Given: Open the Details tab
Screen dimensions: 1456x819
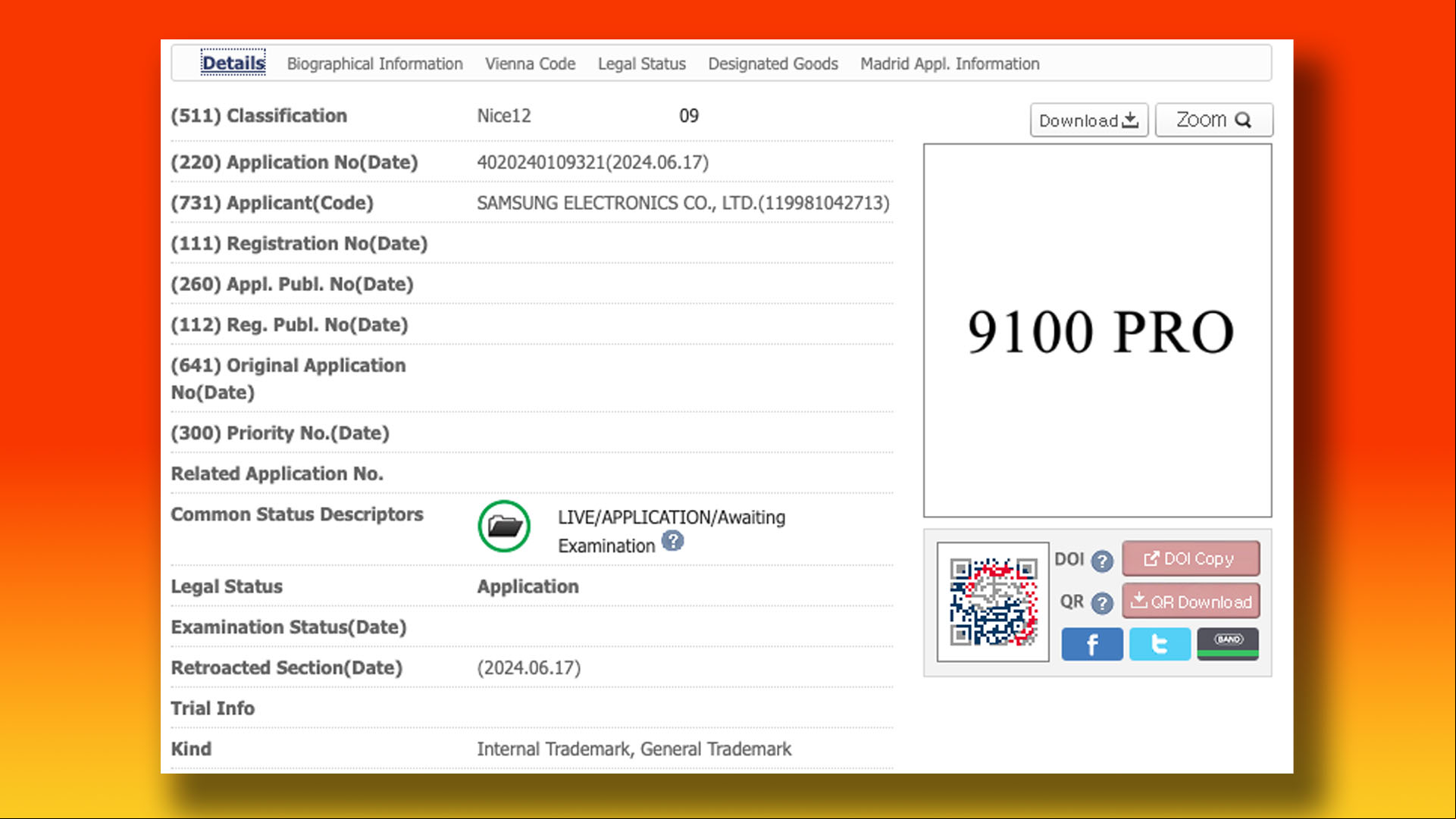Looking at the screenshot, I should 233,63.
